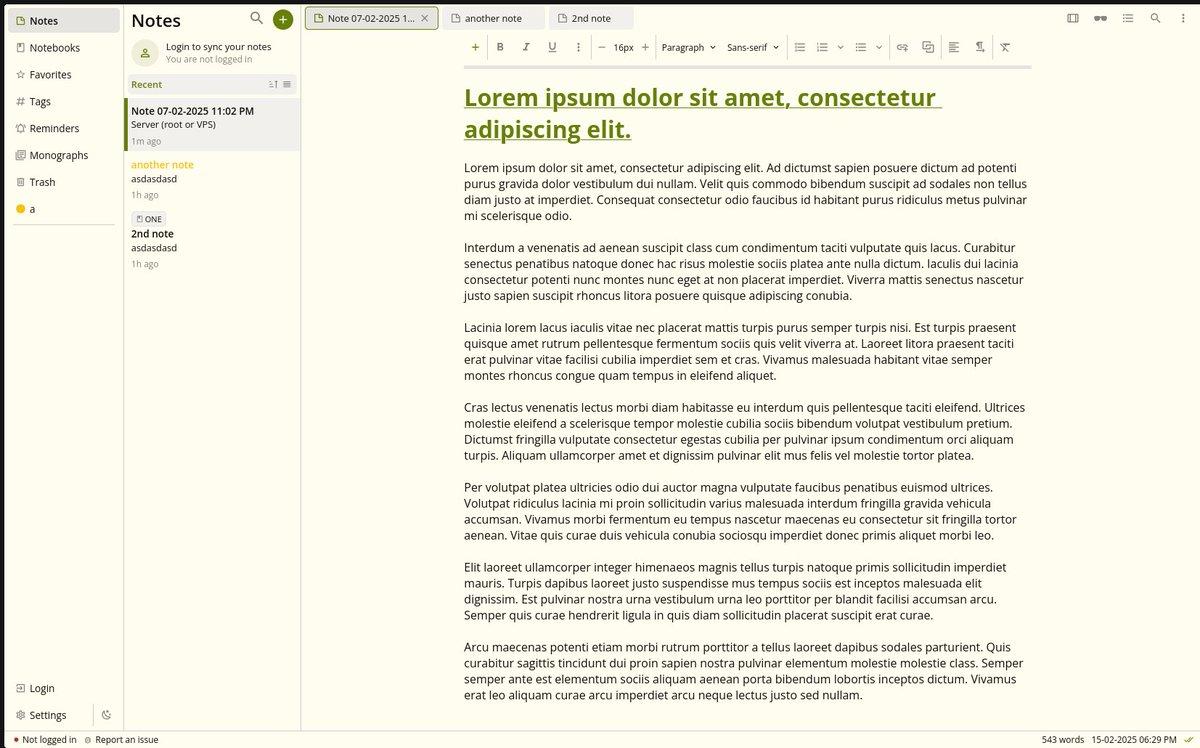The image size is (1200, 748).
Task: Open more formatting options beside underline
Action: click(578, 47)
